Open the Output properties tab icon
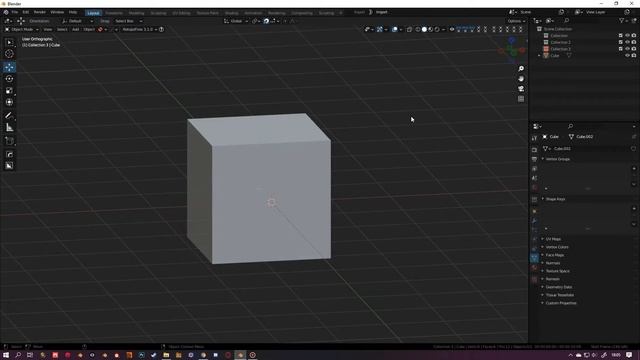The image size is (640, 360). click(x=534, y=159)
